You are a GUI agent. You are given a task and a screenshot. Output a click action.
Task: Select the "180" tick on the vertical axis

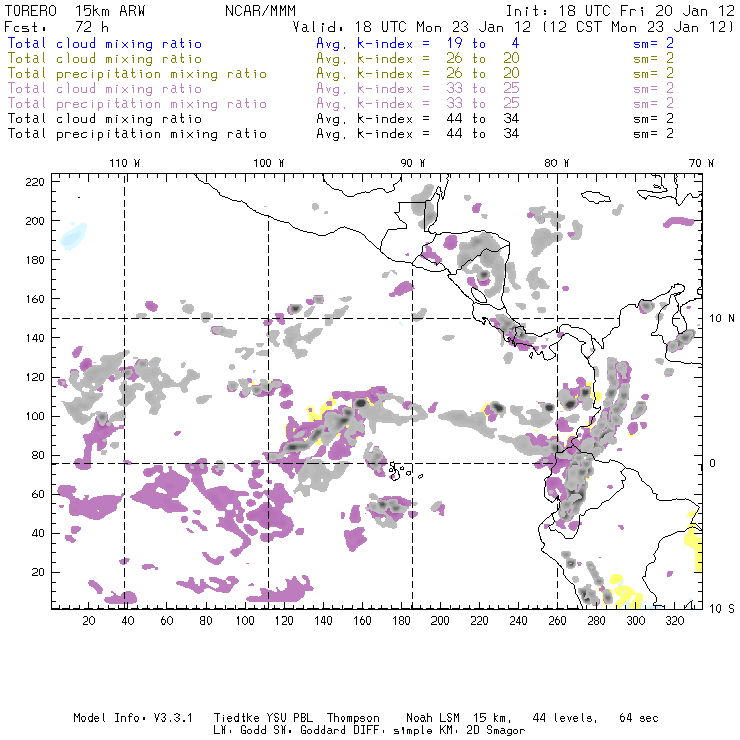pos(35,260)
